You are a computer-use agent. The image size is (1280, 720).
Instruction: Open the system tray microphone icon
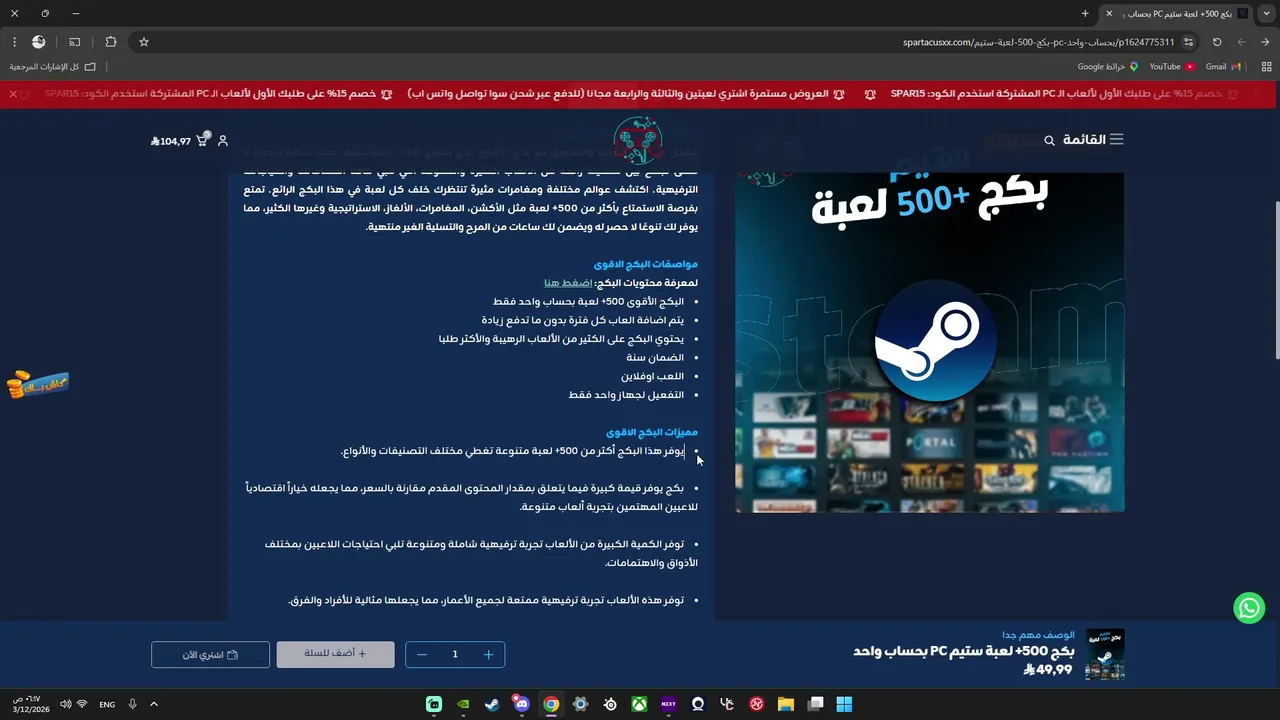click(x=132, y=704)
